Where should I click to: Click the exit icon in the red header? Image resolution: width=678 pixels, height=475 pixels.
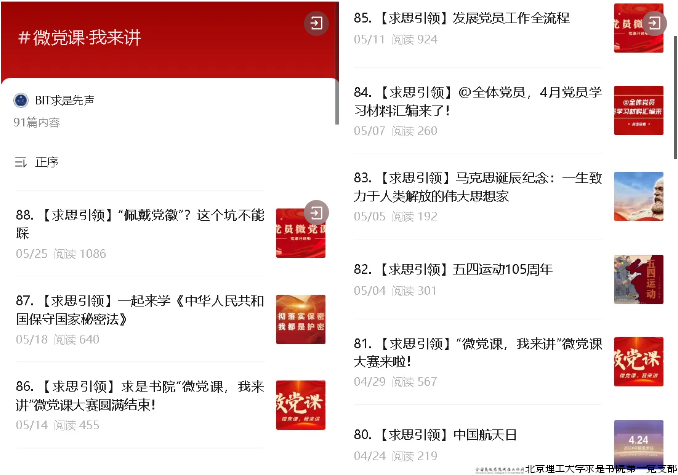pos(316,23)
